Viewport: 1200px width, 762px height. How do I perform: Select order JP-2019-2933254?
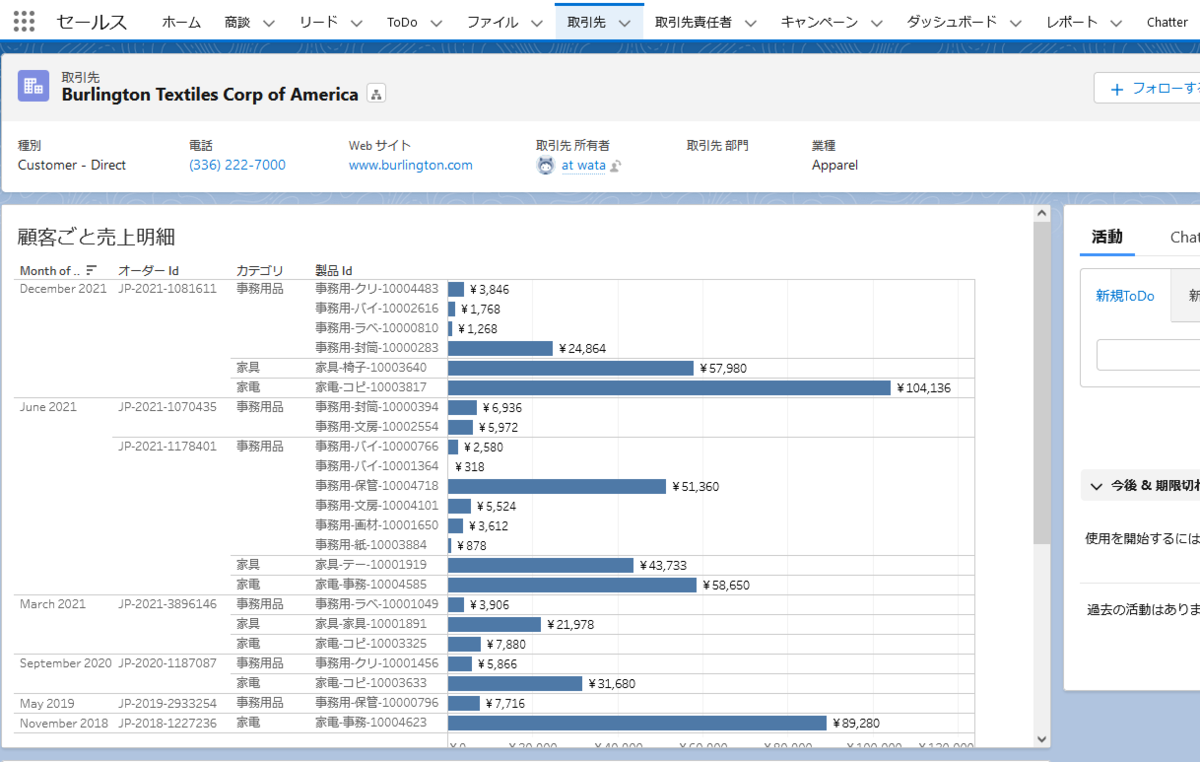(167, 703)
